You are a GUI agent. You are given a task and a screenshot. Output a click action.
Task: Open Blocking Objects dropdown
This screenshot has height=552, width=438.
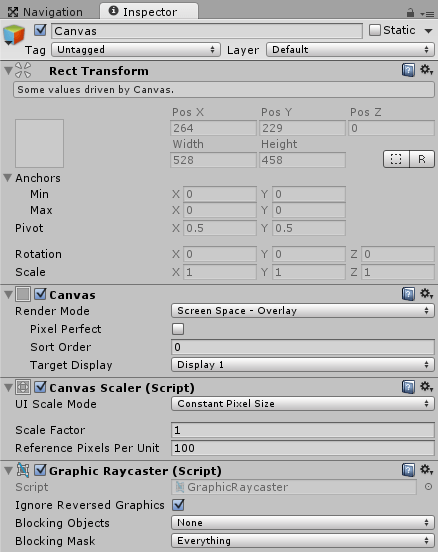(303, 523)
